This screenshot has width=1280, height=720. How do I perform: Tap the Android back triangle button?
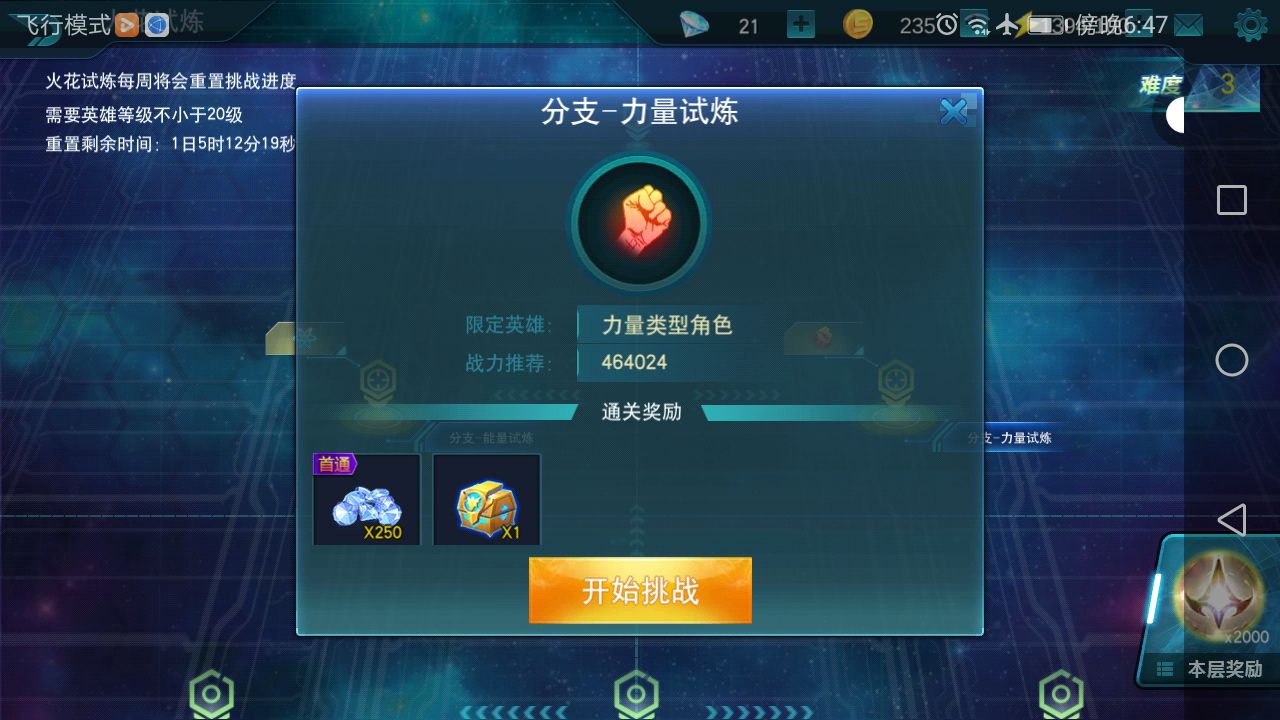(x=1232, y=520)
